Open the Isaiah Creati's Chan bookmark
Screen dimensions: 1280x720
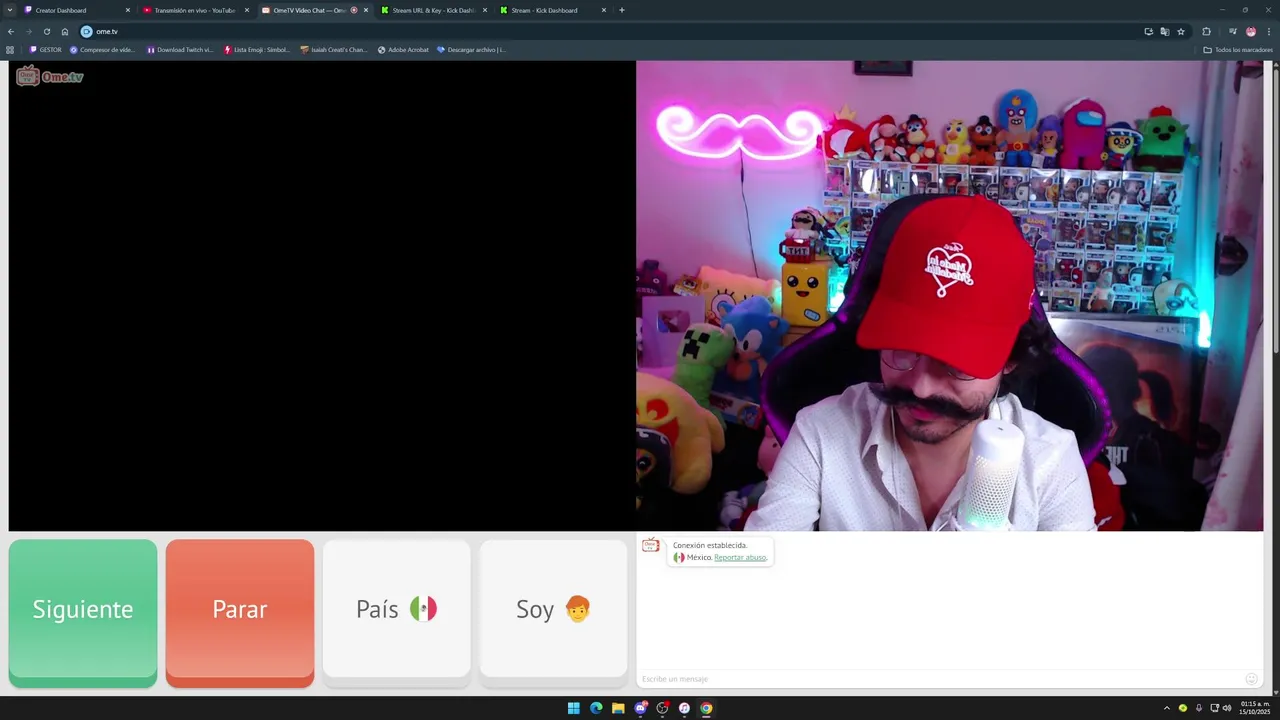(x=334, y=49)
